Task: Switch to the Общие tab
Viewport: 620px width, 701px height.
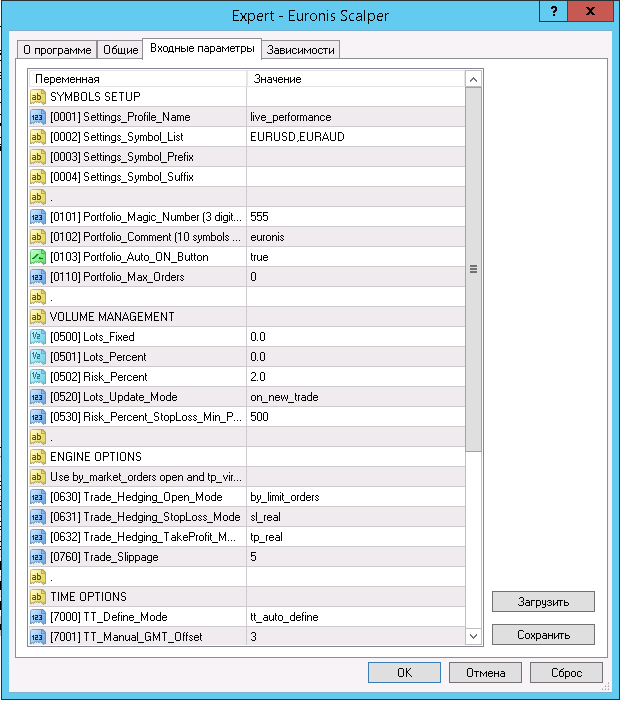Action: point(120,50)
